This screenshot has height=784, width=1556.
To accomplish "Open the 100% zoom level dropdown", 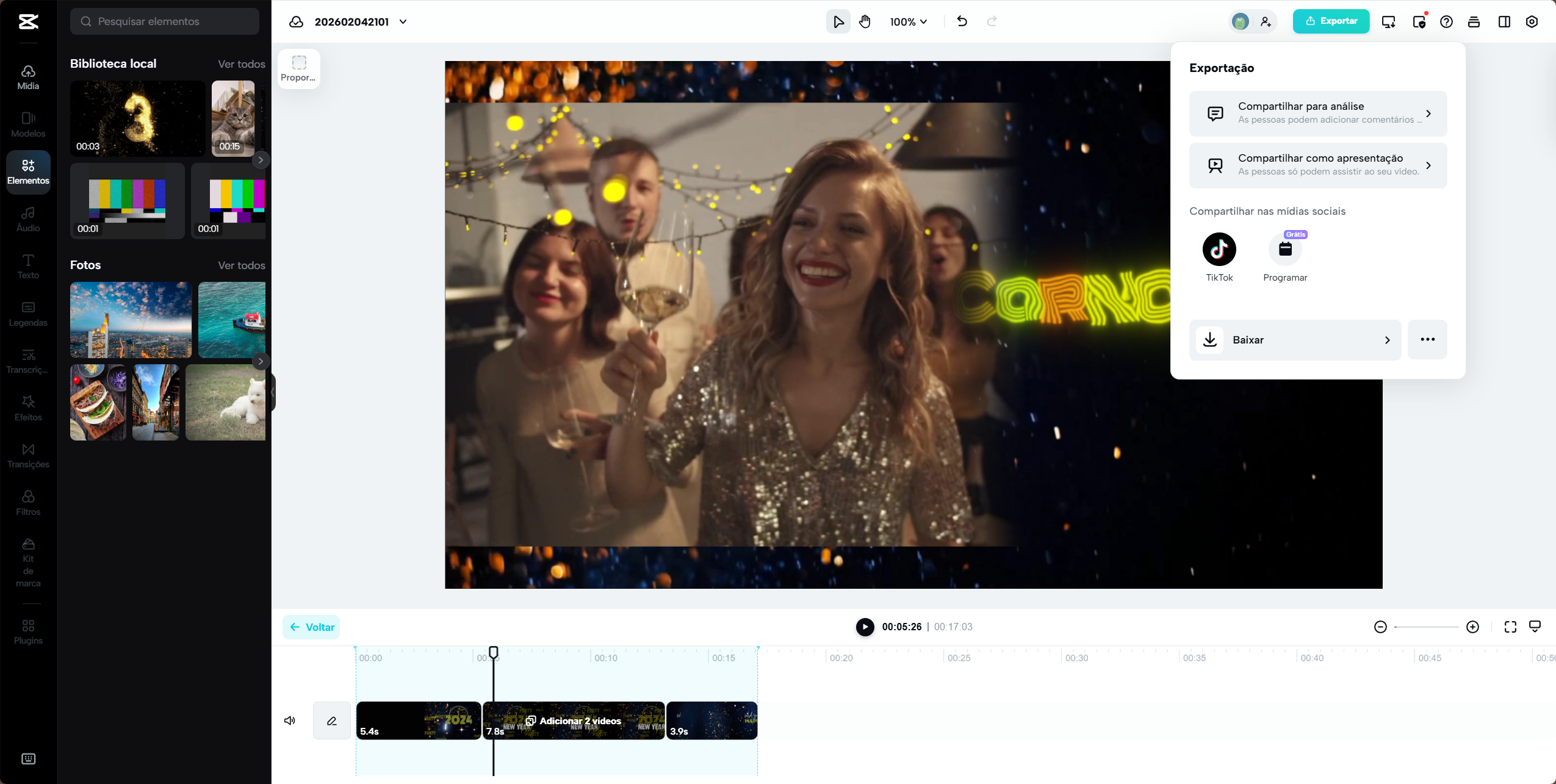I will pyautogui.click(x=909, y=21).
